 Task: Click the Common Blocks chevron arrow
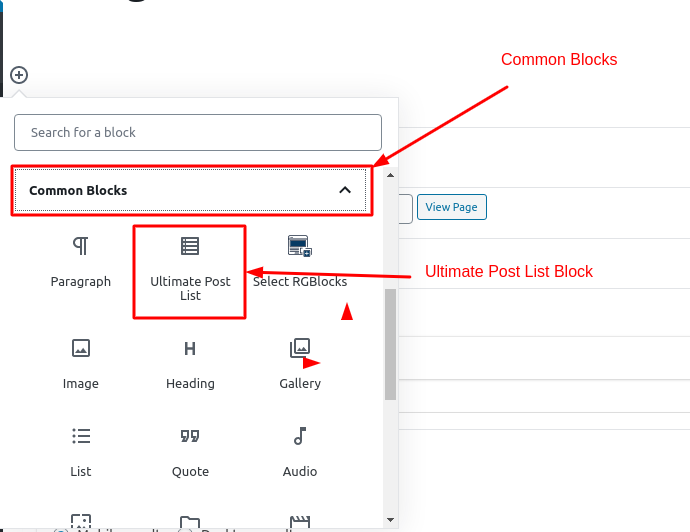(x=345, y=190)
